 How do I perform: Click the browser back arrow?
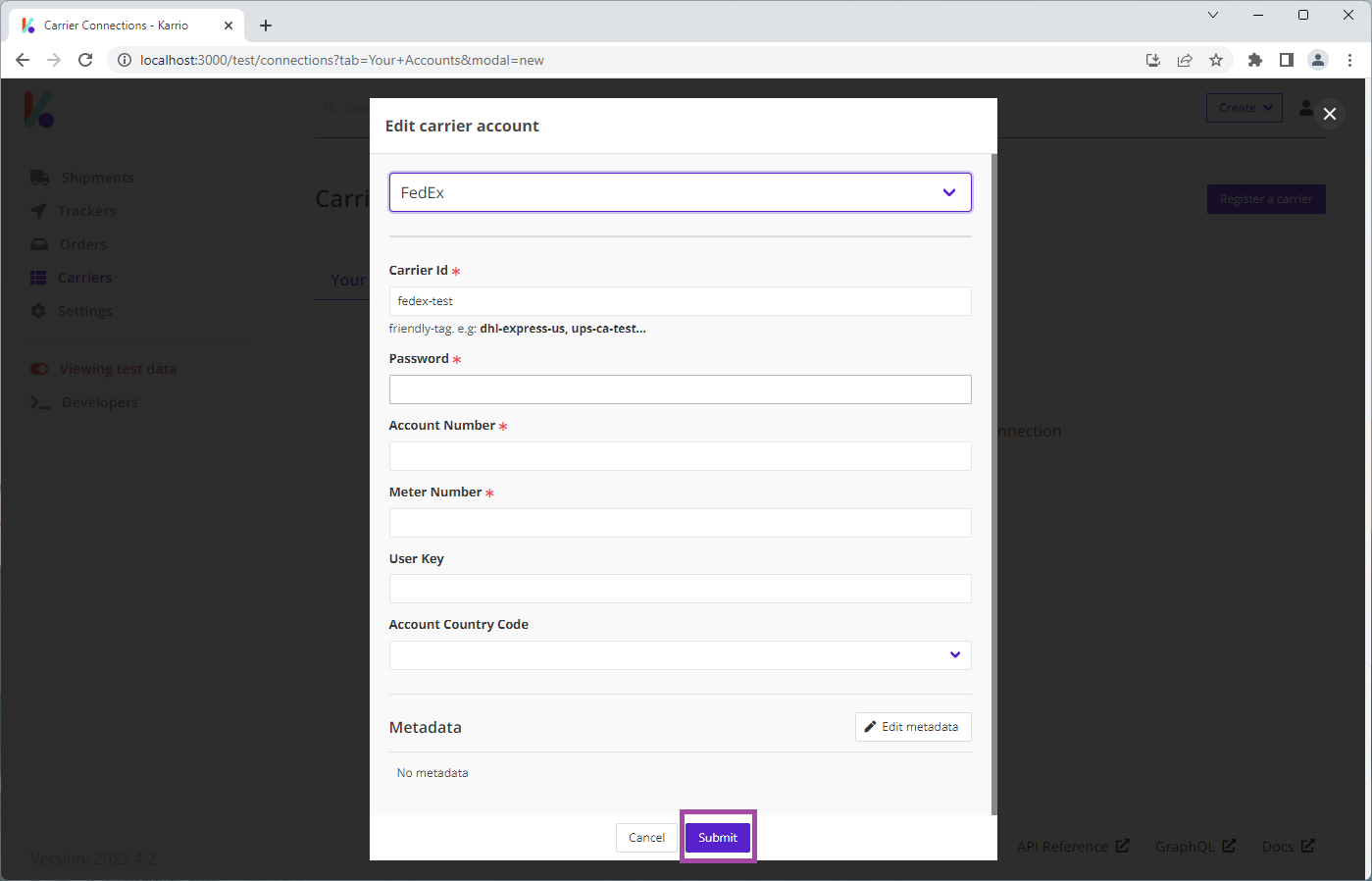(x=23, y=60)
